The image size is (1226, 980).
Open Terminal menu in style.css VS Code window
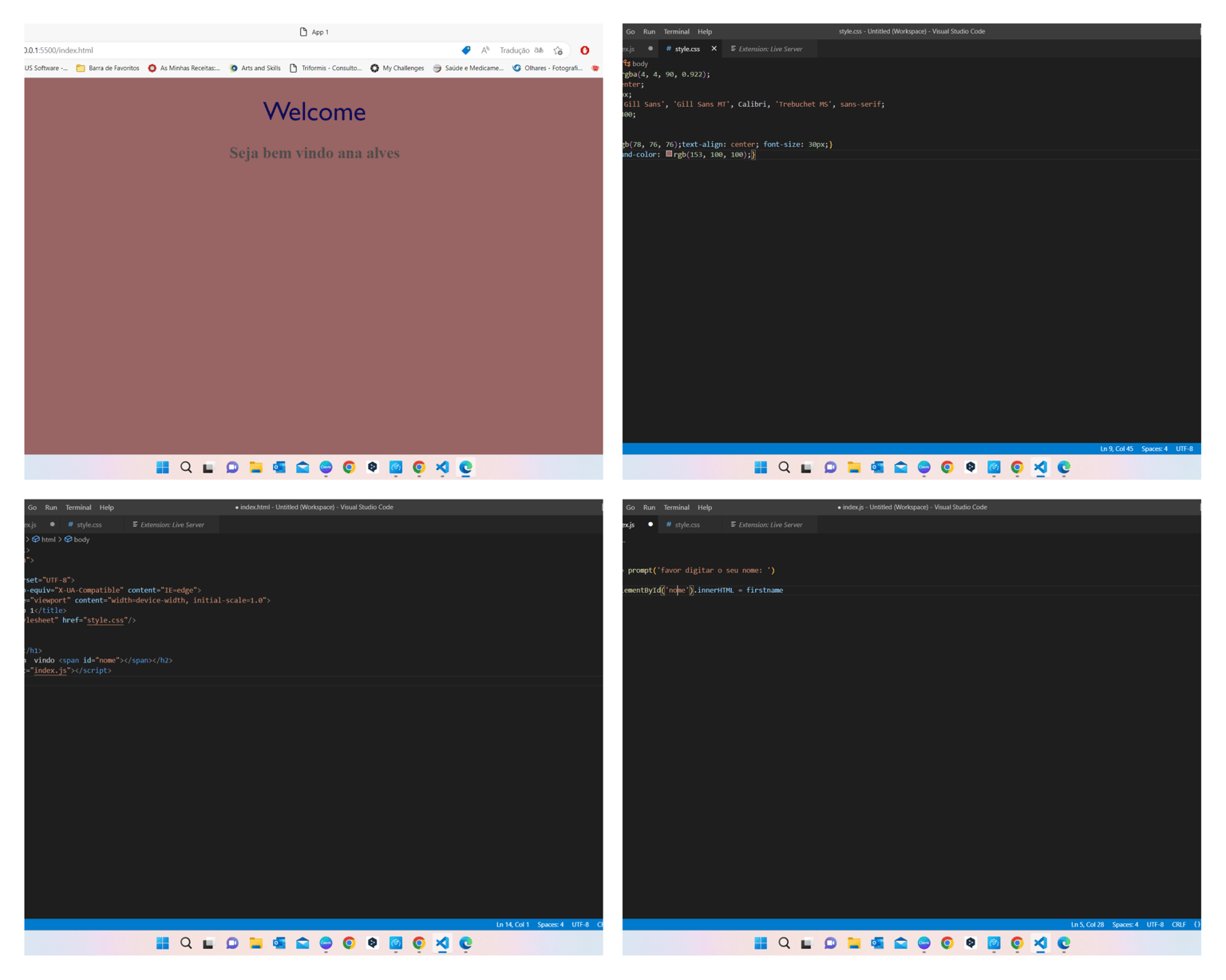click(x=677, y=32)
